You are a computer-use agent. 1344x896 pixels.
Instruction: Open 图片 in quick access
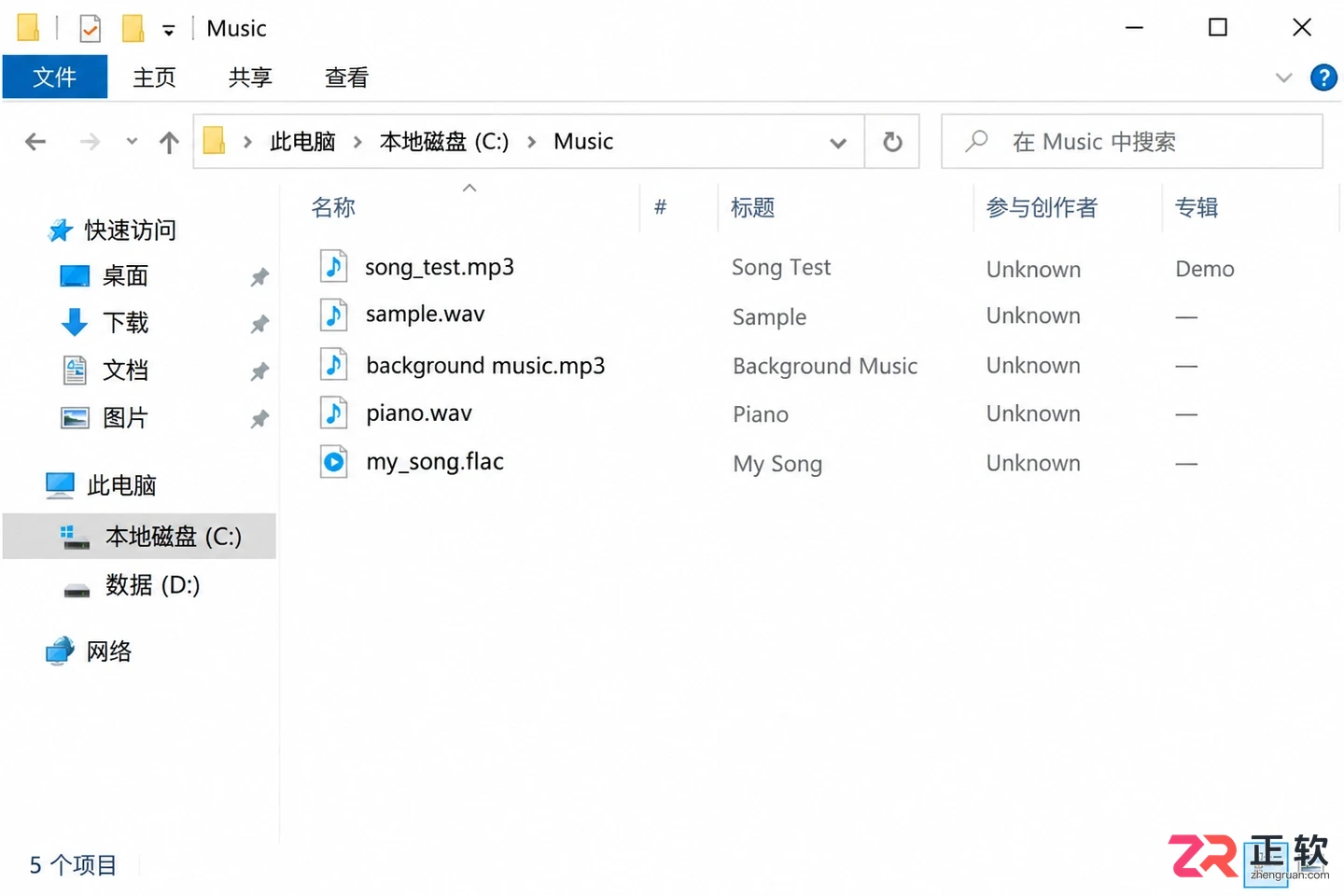[125, 418]
